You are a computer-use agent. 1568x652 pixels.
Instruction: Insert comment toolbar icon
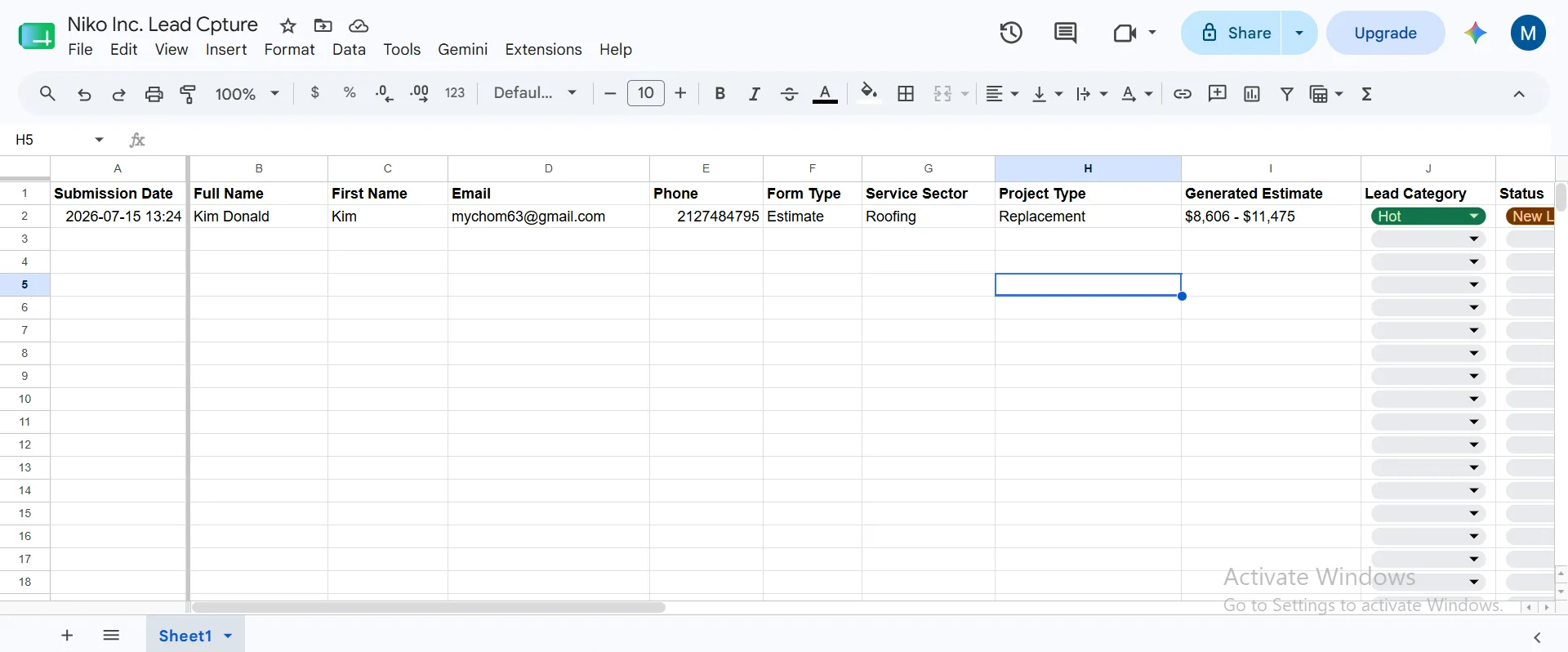(1217, 93)
